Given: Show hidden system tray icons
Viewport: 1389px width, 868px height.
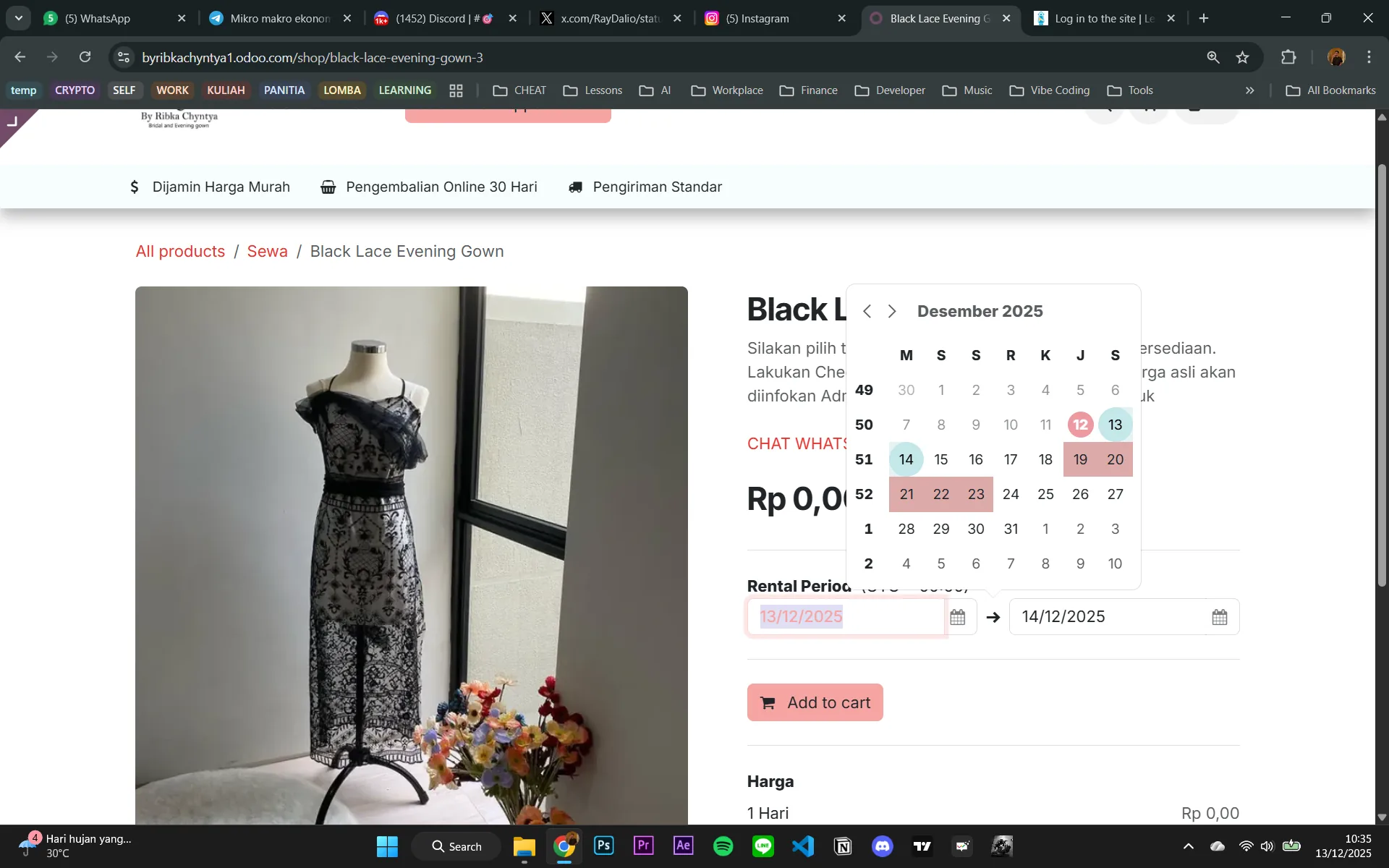Looking at the screenshot, I should click(x=1188, y=846).
